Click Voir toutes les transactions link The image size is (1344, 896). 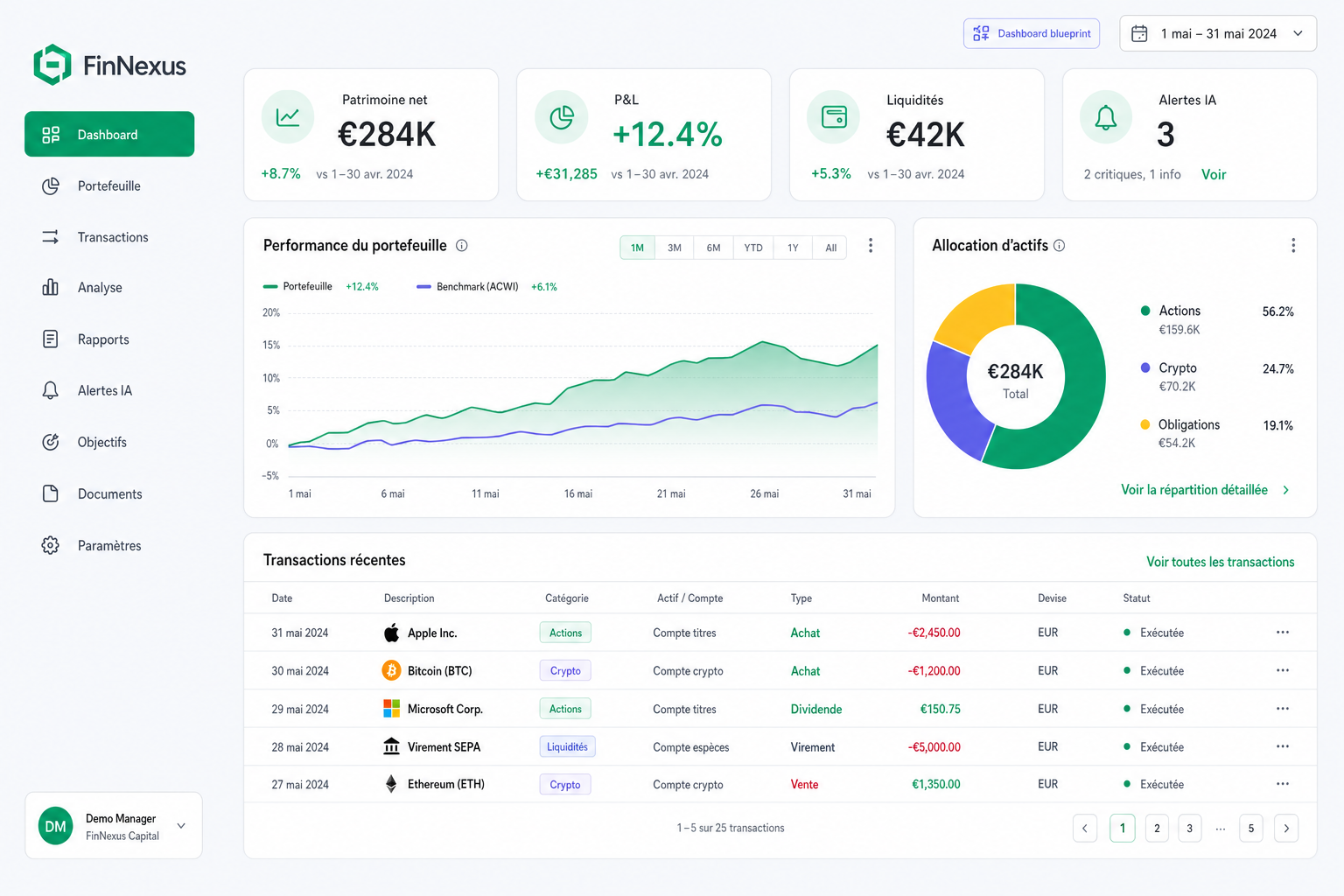pyautogui.click(x=1221, y=562)
